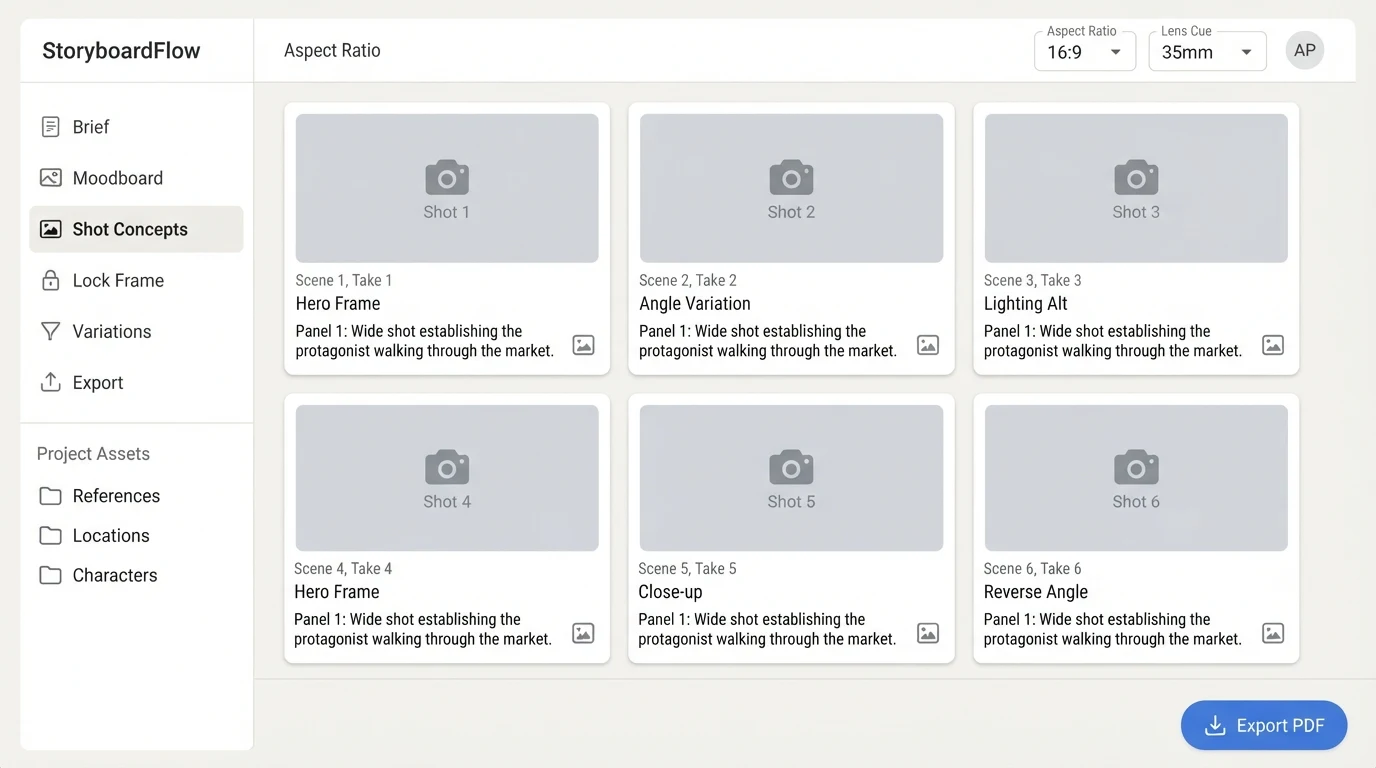The image size is (1376, 768).
Task: Open the Shot 4 thumbnail
Action: [x=447, y=478]
